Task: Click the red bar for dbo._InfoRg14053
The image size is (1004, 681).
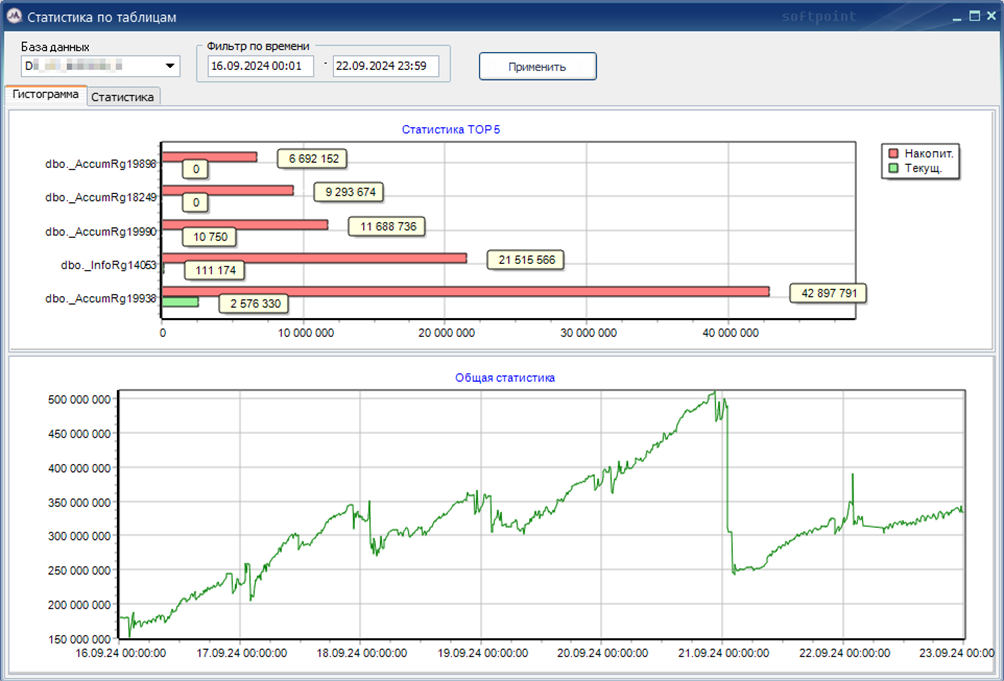Action: 314,258
